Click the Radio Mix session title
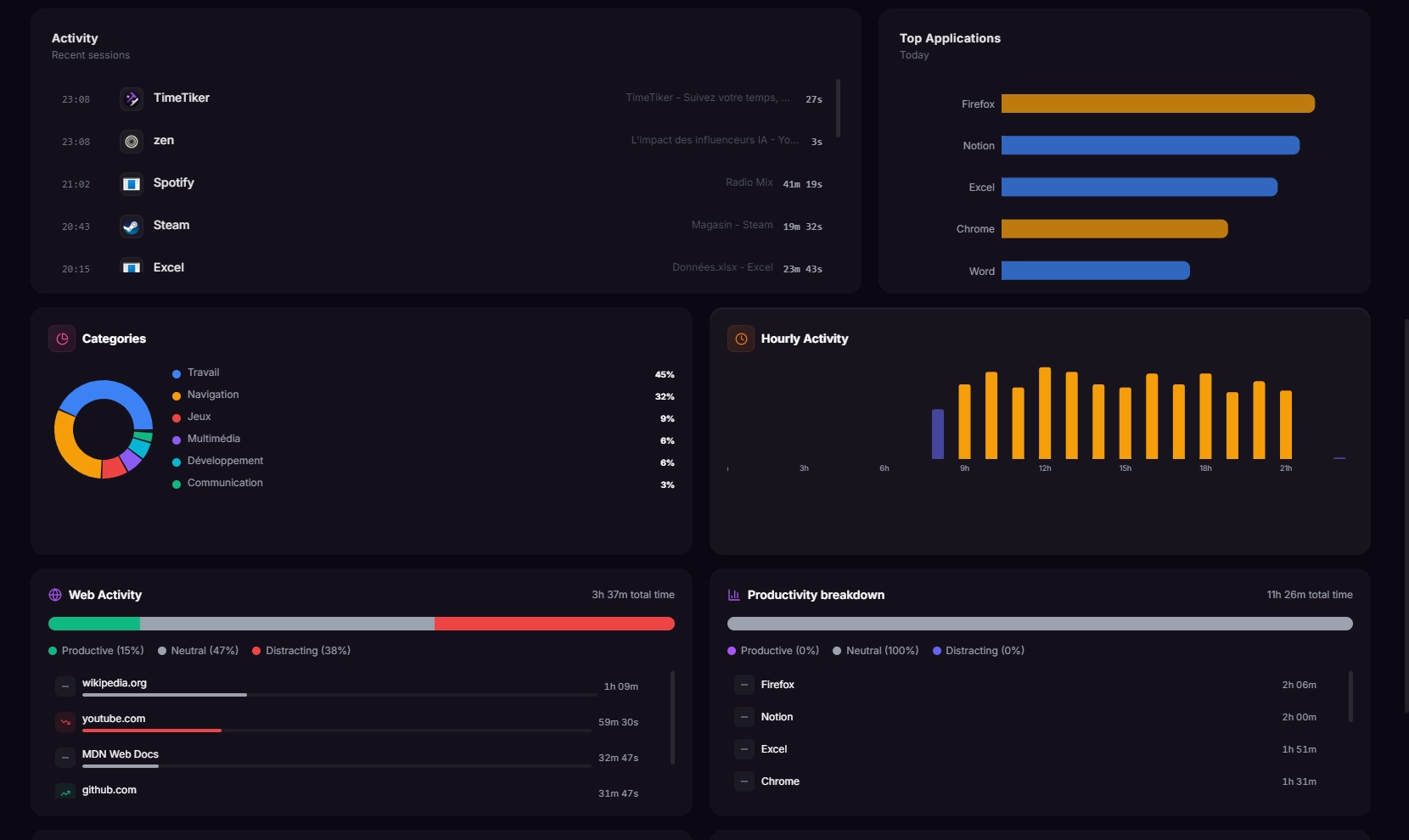The height and width of the screenshot is (840, 1409). (x=749, y=182)
